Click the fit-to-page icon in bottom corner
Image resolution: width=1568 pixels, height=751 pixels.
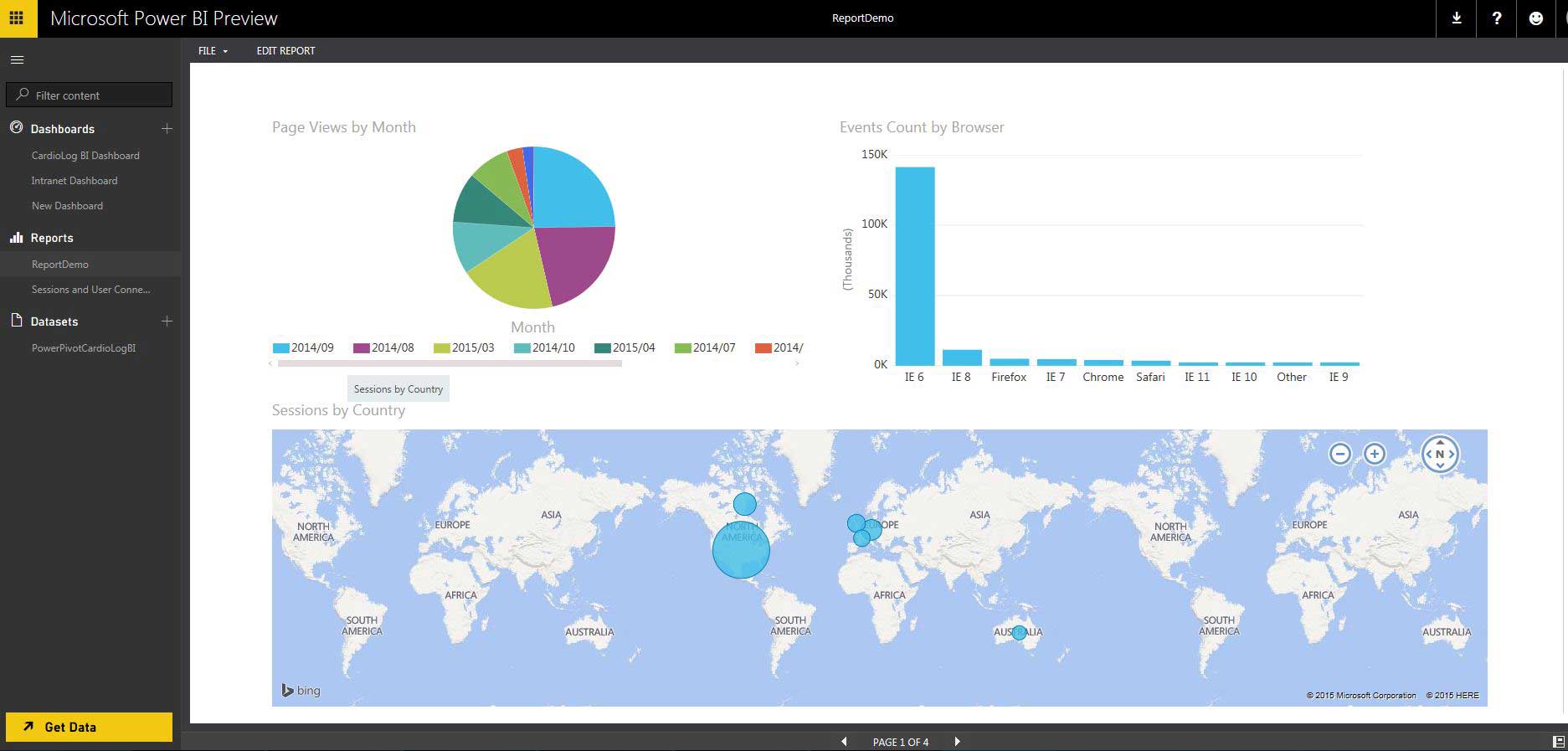click(x=1558, y=742)
